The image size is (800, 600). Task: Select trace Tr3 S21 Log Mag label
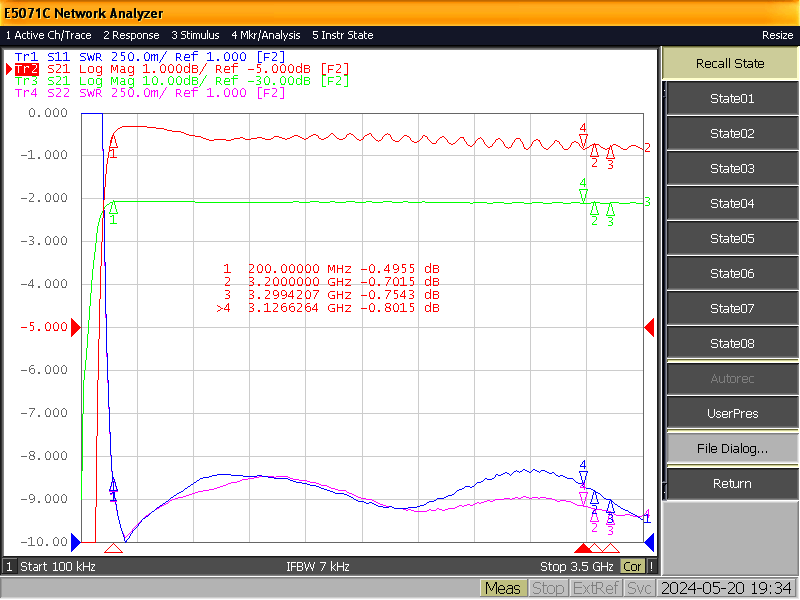[x=182, y=81]
